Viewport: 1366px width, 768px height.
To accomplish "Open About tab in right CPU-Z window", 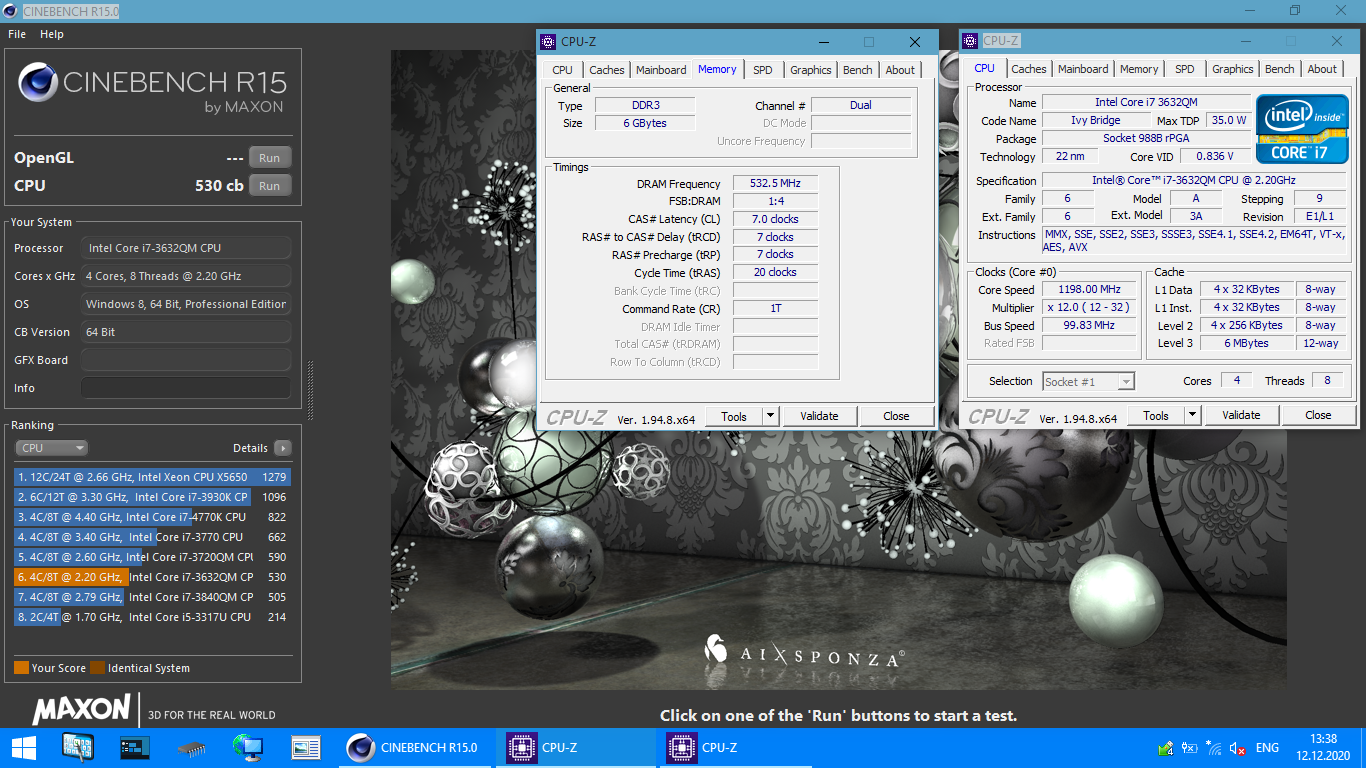I will 1322,69.
